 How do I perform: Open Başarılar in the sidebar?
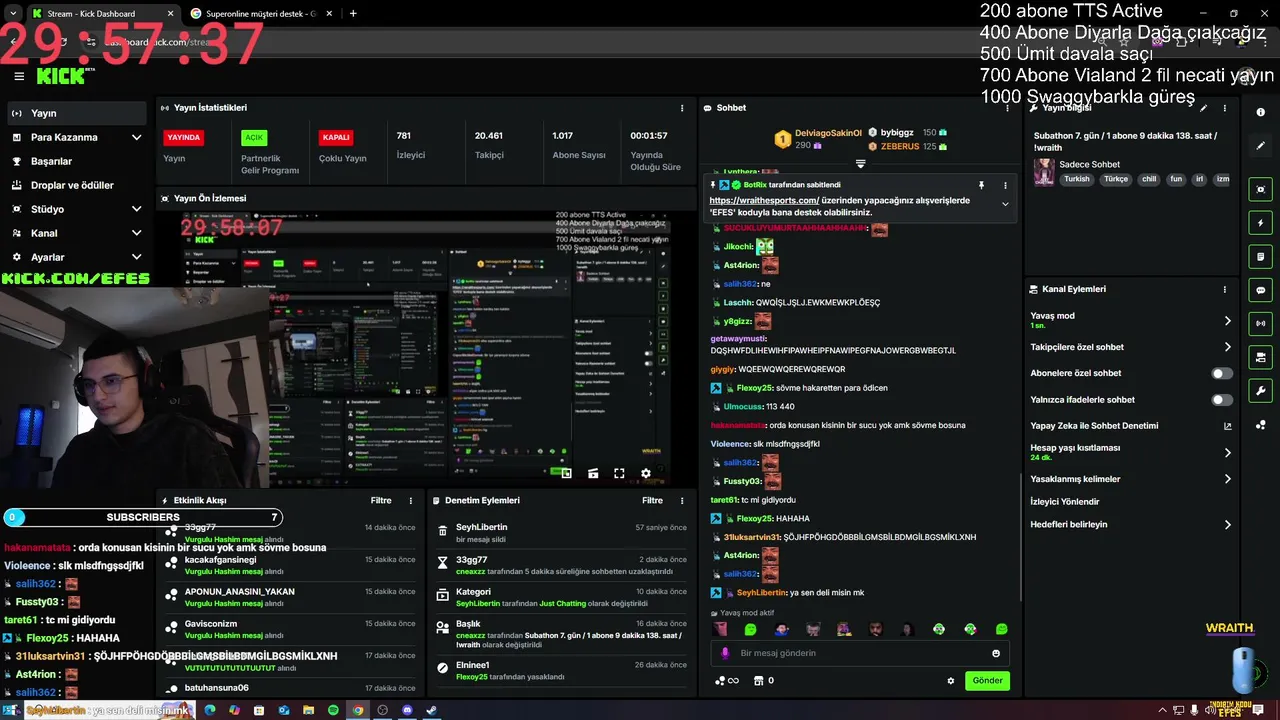(x=76, y=161)
